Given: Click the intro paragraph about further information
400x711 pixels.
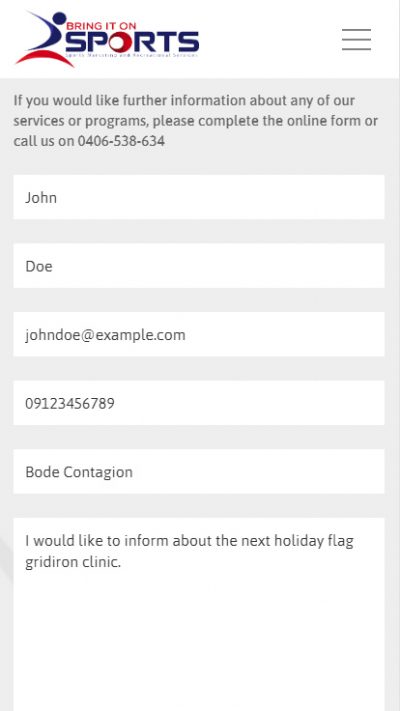Looking at the screenshot, I should (195, 121).
